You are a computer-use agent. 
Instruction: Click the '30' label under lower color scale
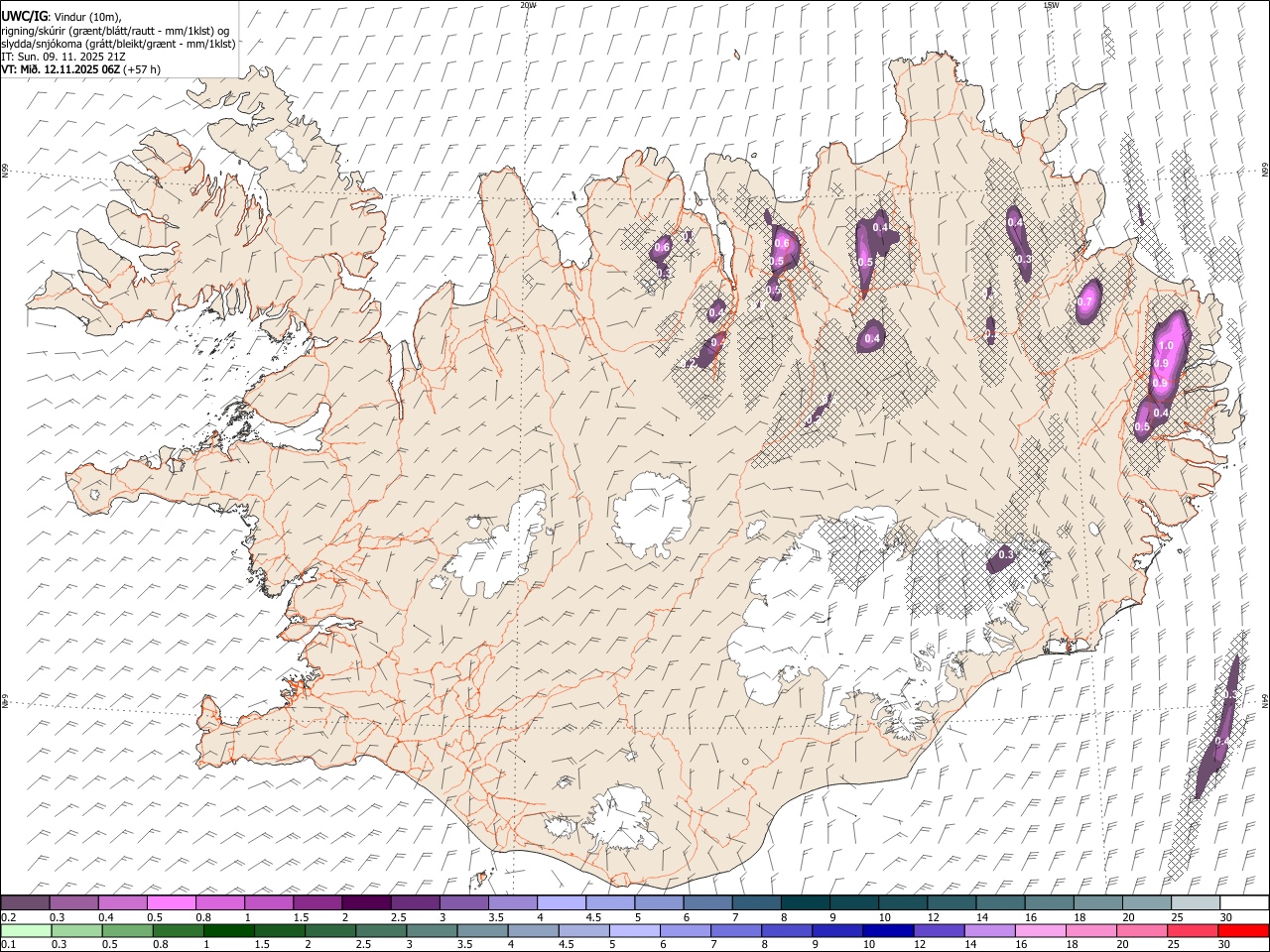tap(1224, 944)
